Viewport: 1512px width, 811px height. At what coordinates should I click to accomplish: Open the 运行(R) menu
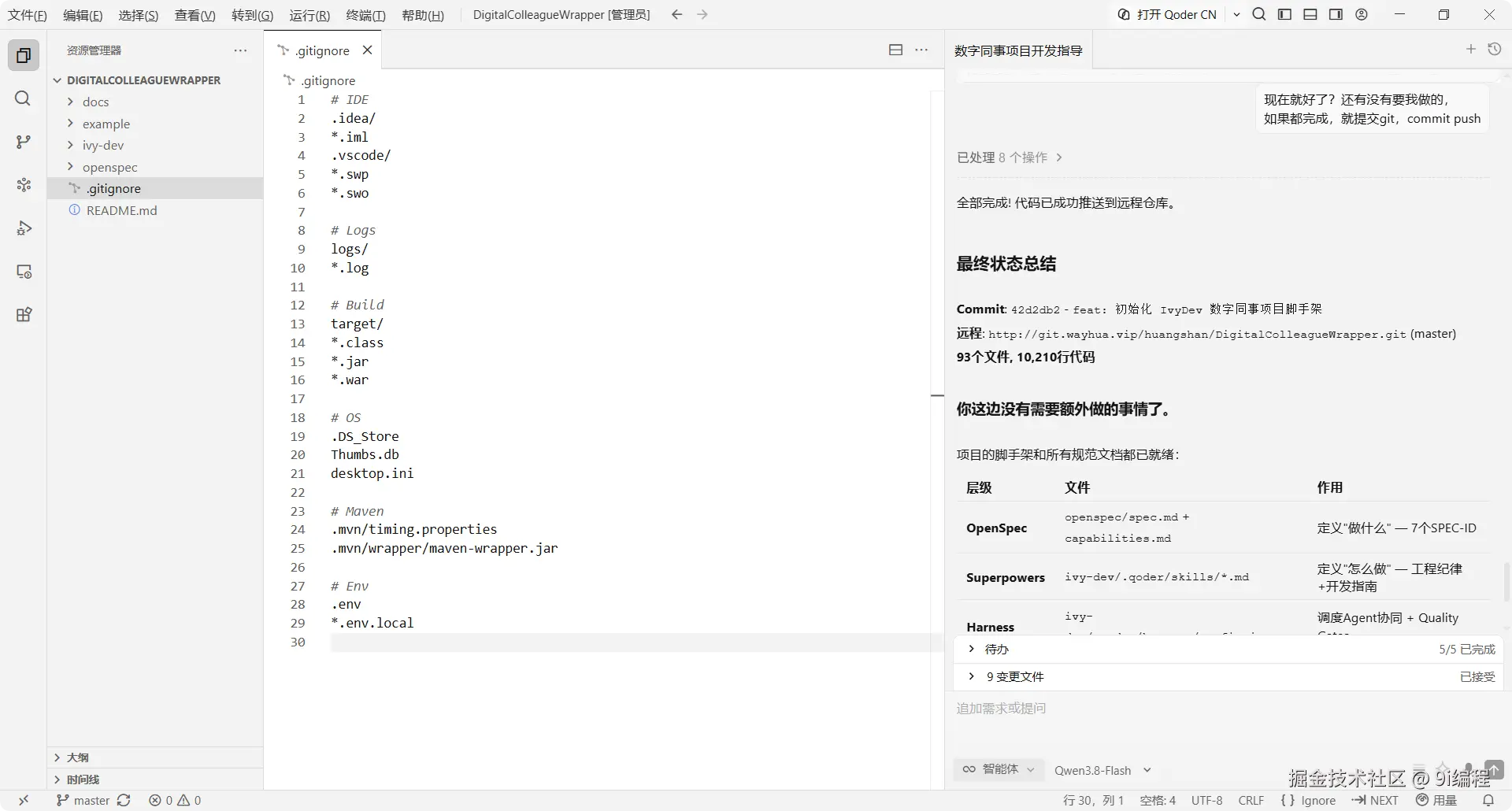[309, 15]
